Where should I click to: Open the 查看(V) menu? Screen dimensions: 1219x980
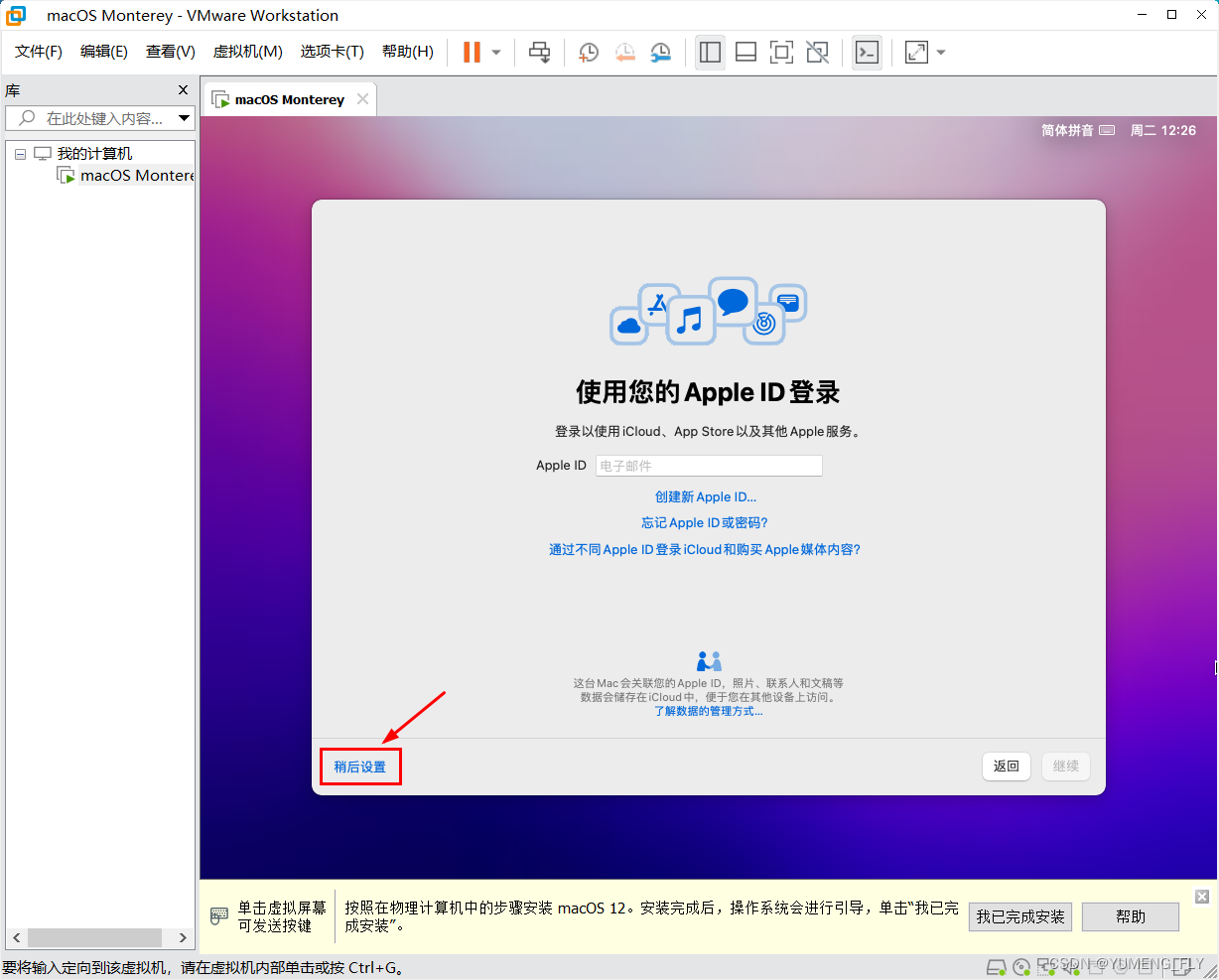pyautogui.click(x=171, y=52)
